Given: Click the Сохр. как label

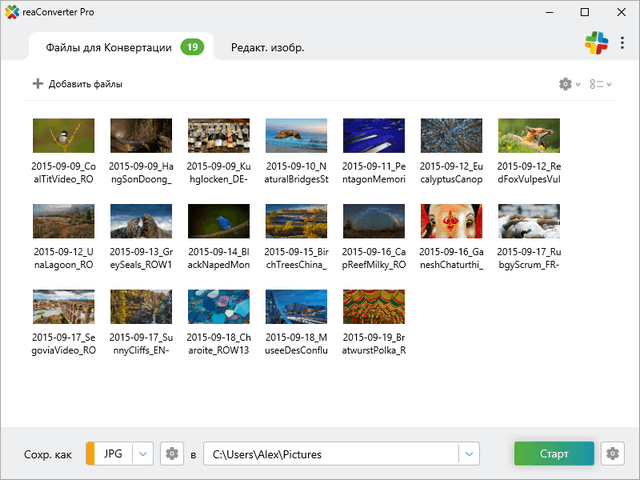Looking at the screenshot, I should (x=48, y=454).
